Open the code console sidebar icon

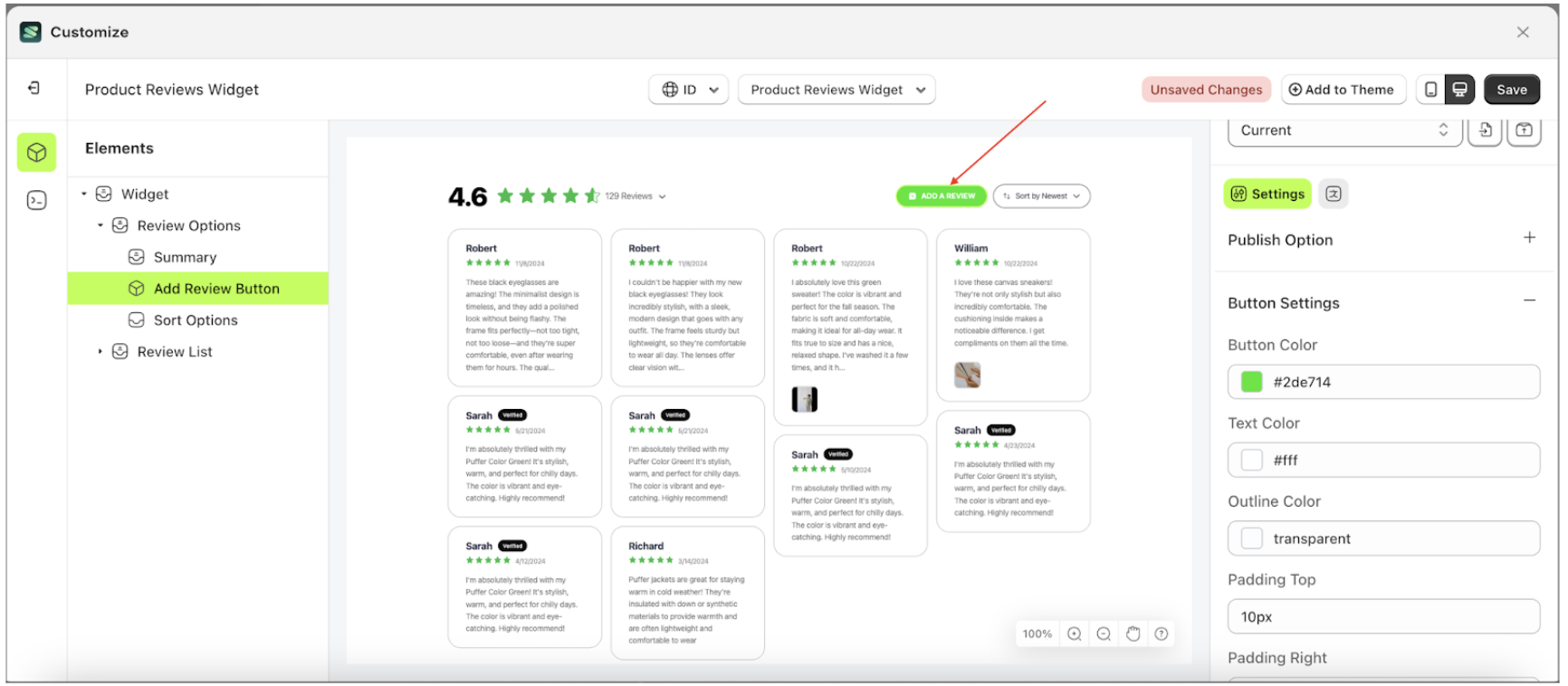click(36, 200)
